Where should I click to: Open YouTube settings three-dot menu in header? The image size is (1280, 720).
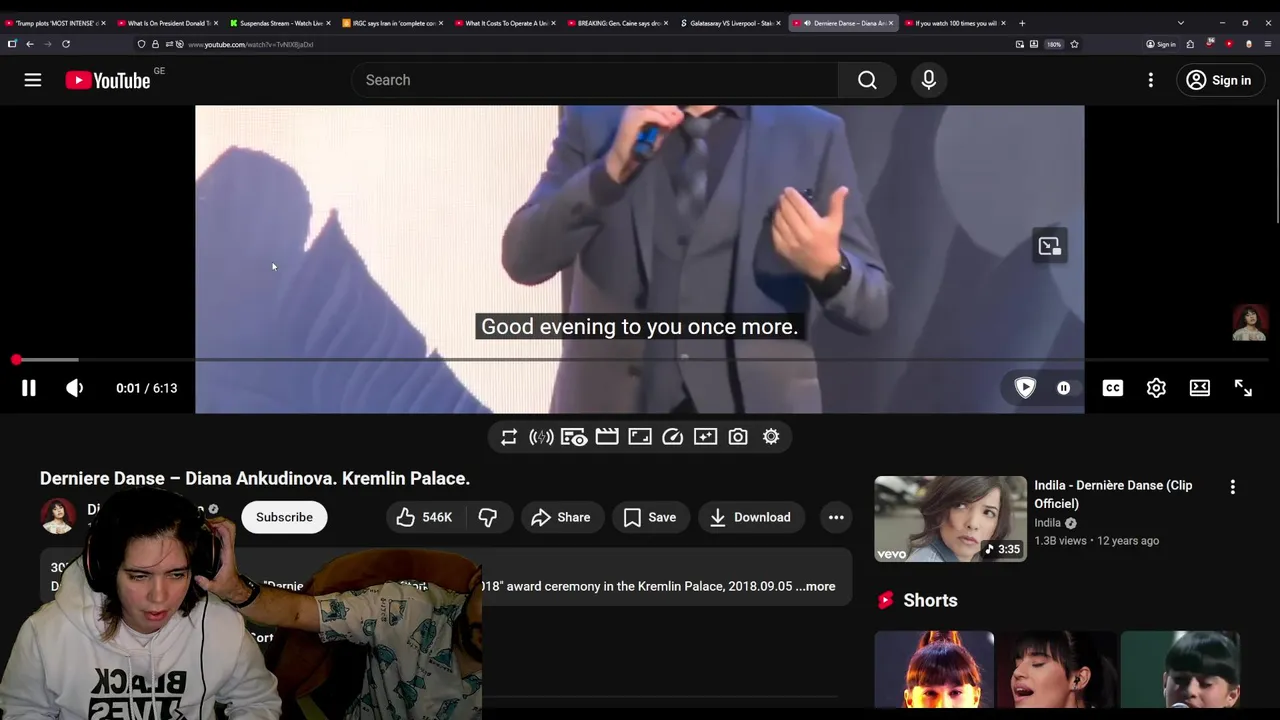click(x=1151, y=80)
